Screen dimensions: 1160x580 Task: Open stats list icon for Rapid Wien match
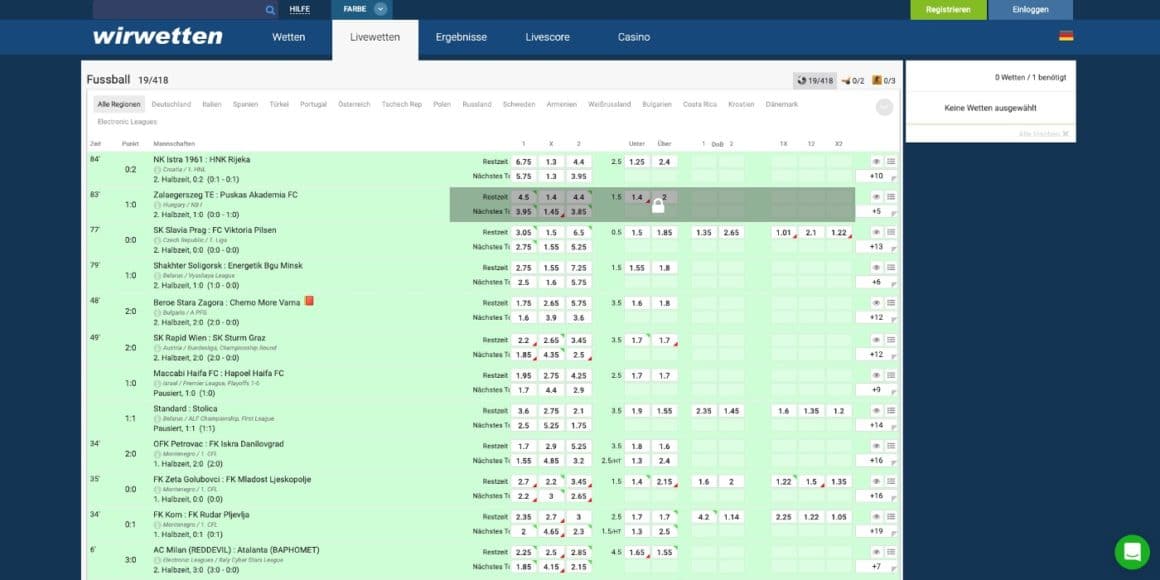(x=891, y=340)
